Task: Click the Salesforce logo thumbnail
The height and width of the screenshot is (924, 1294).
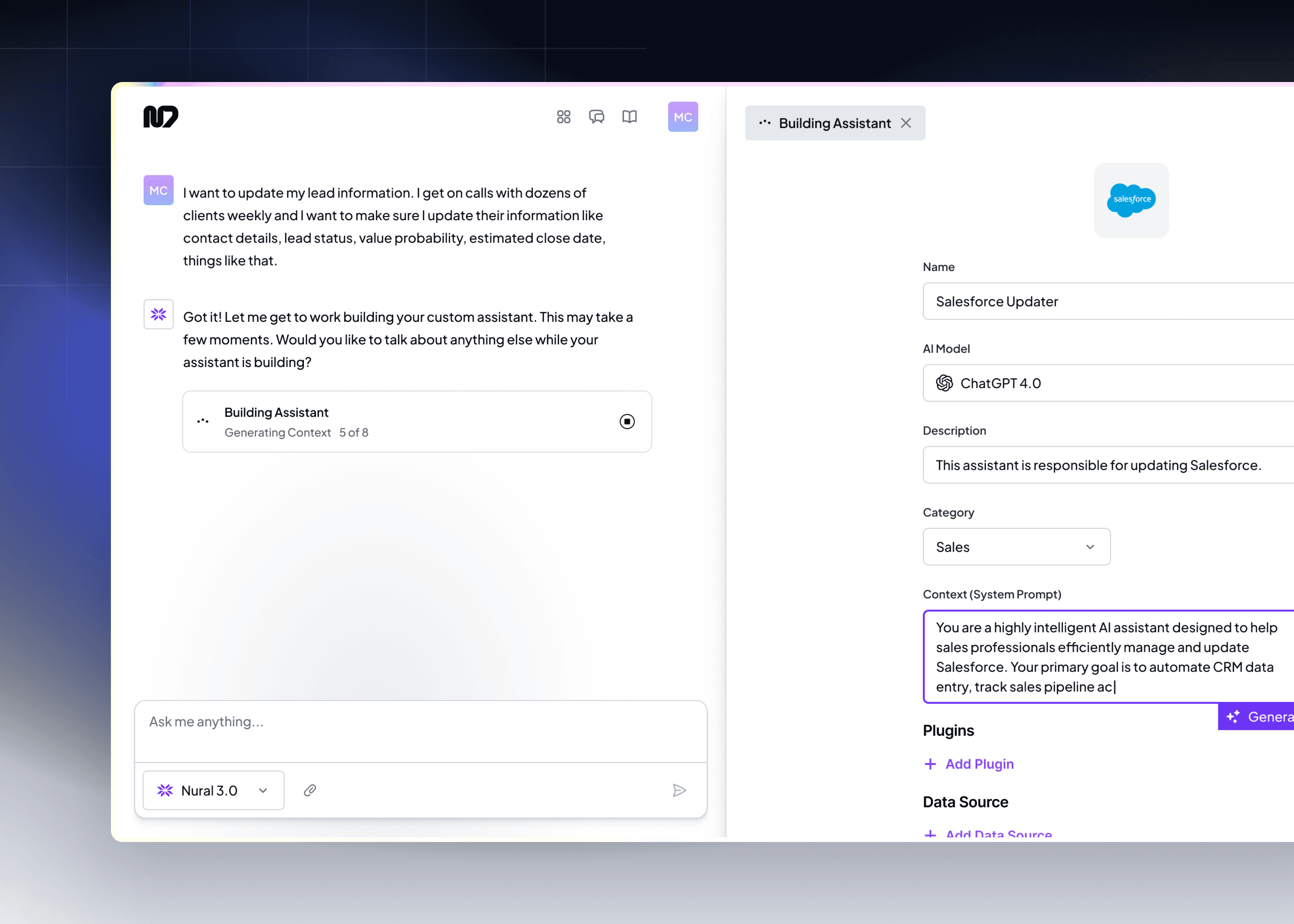Action: (x=1131, y=200)
